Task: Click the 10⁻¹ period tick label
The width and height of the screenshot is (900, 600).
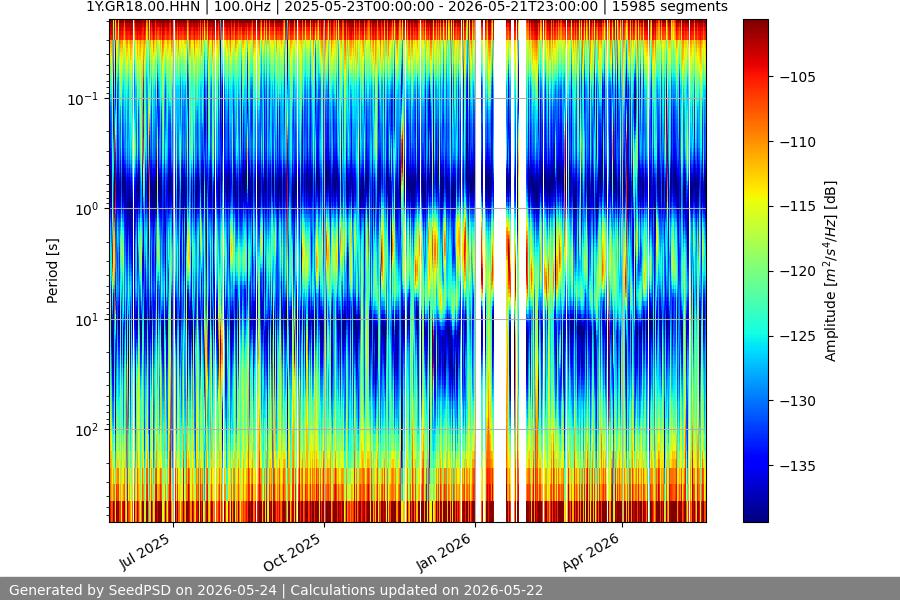Action: coord(82,99)
